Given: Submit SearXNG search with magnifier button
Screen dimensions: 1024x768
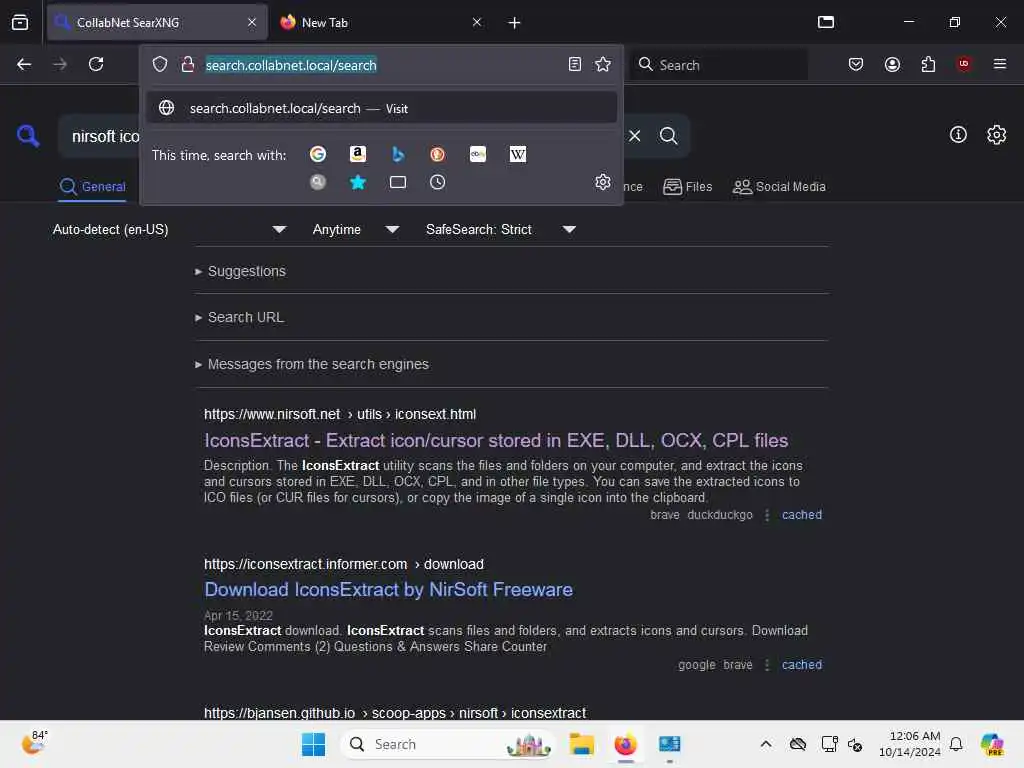Looking at the screenshot, I should coord(668,136).
